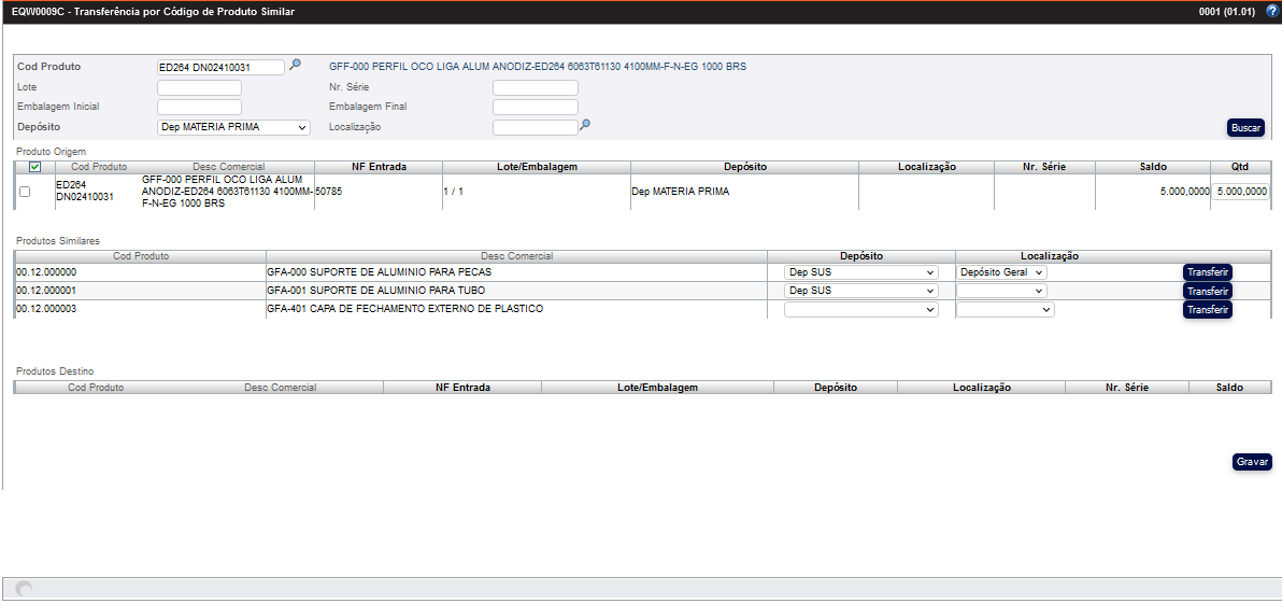Click the Qtd field showing 5.000,0000

click(1241, 192)
